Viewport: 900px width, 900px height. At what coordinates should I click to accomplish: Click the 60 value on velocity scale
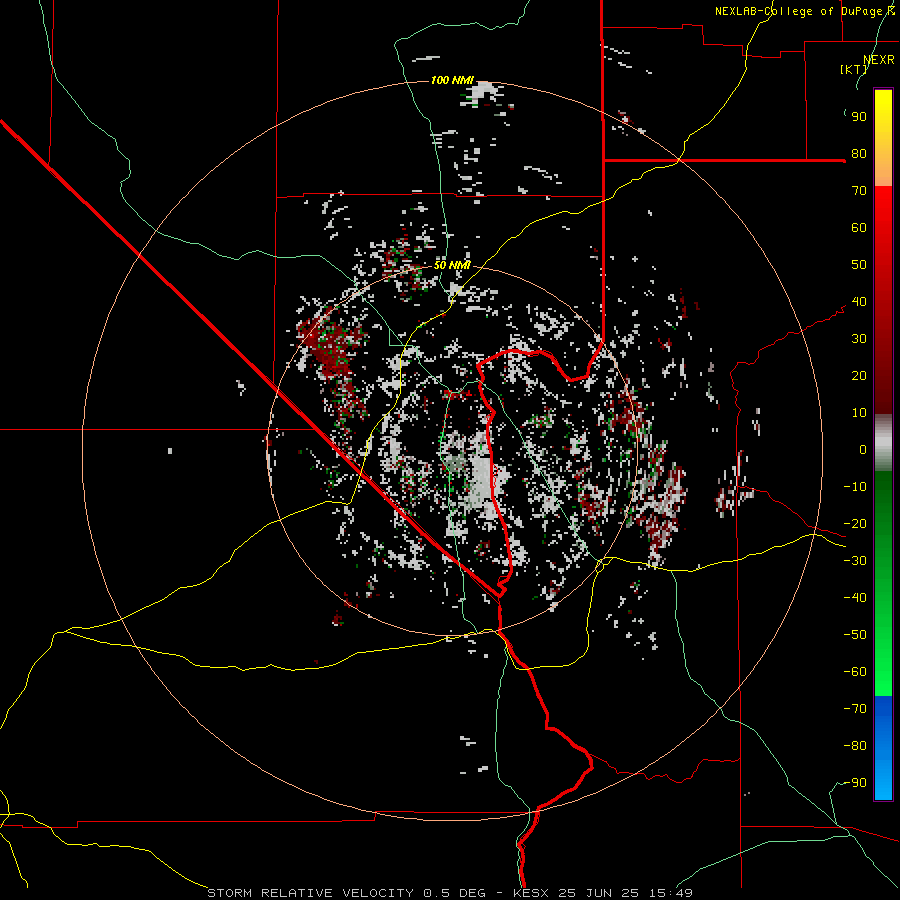coord(859,227)
